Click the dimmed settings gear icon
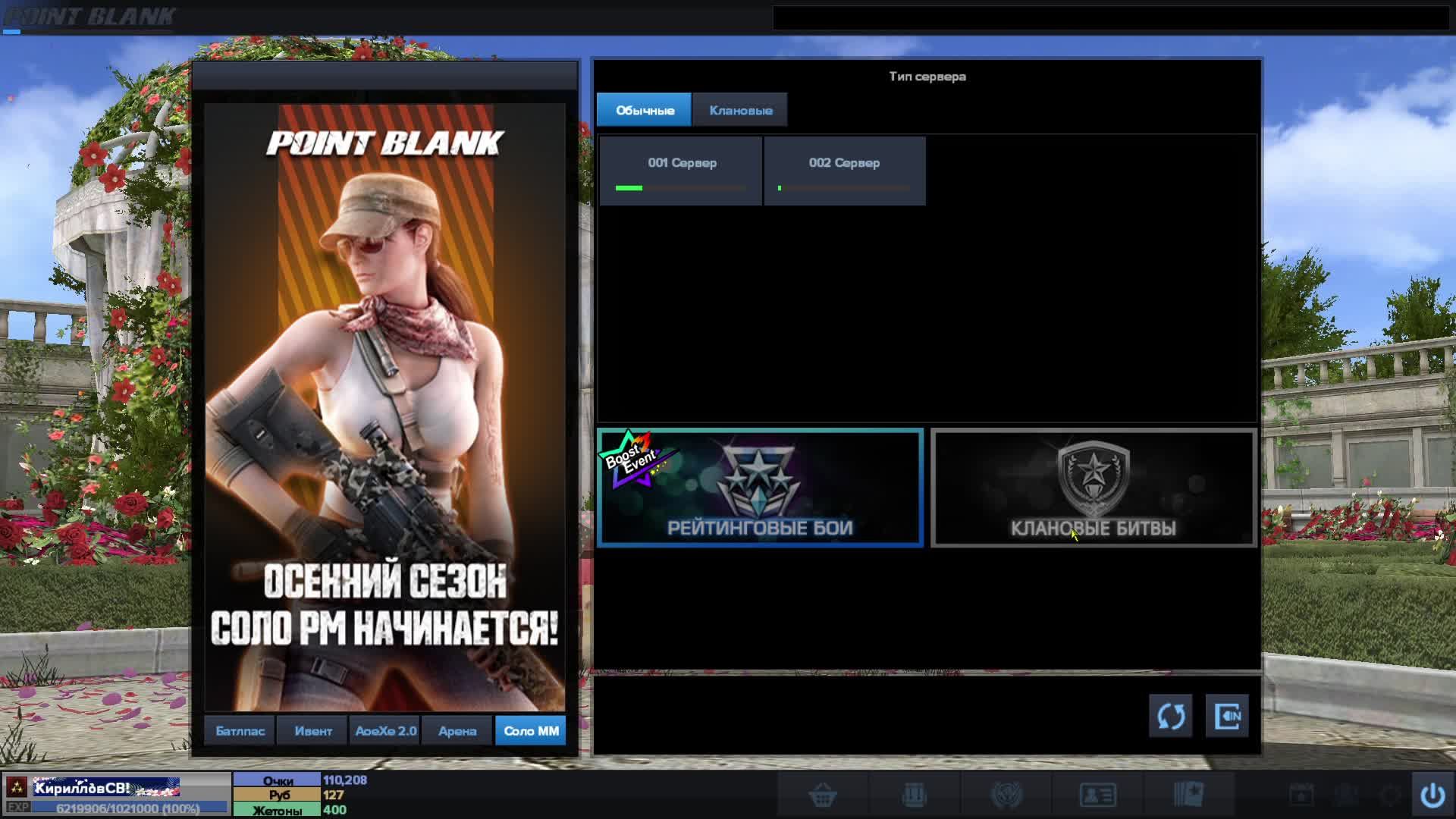 pos(1392,795)
